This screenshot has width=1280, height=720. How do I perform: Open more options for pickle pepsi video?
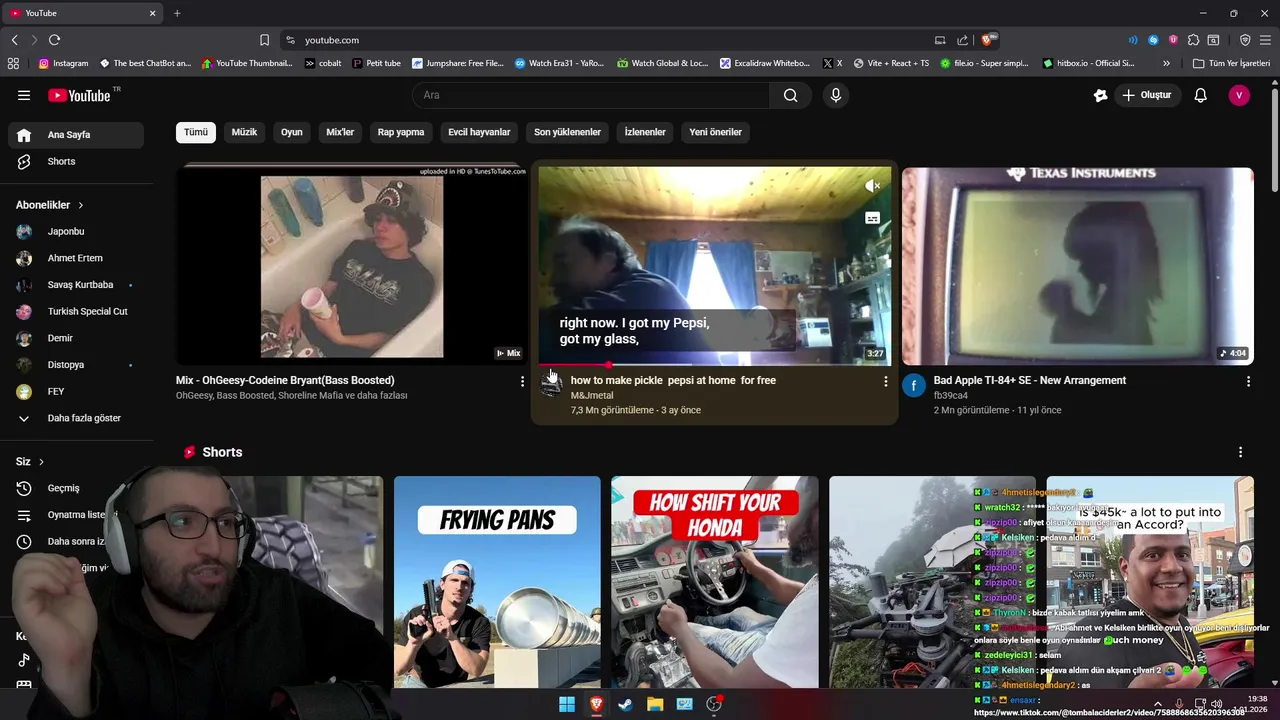(885, 381)
